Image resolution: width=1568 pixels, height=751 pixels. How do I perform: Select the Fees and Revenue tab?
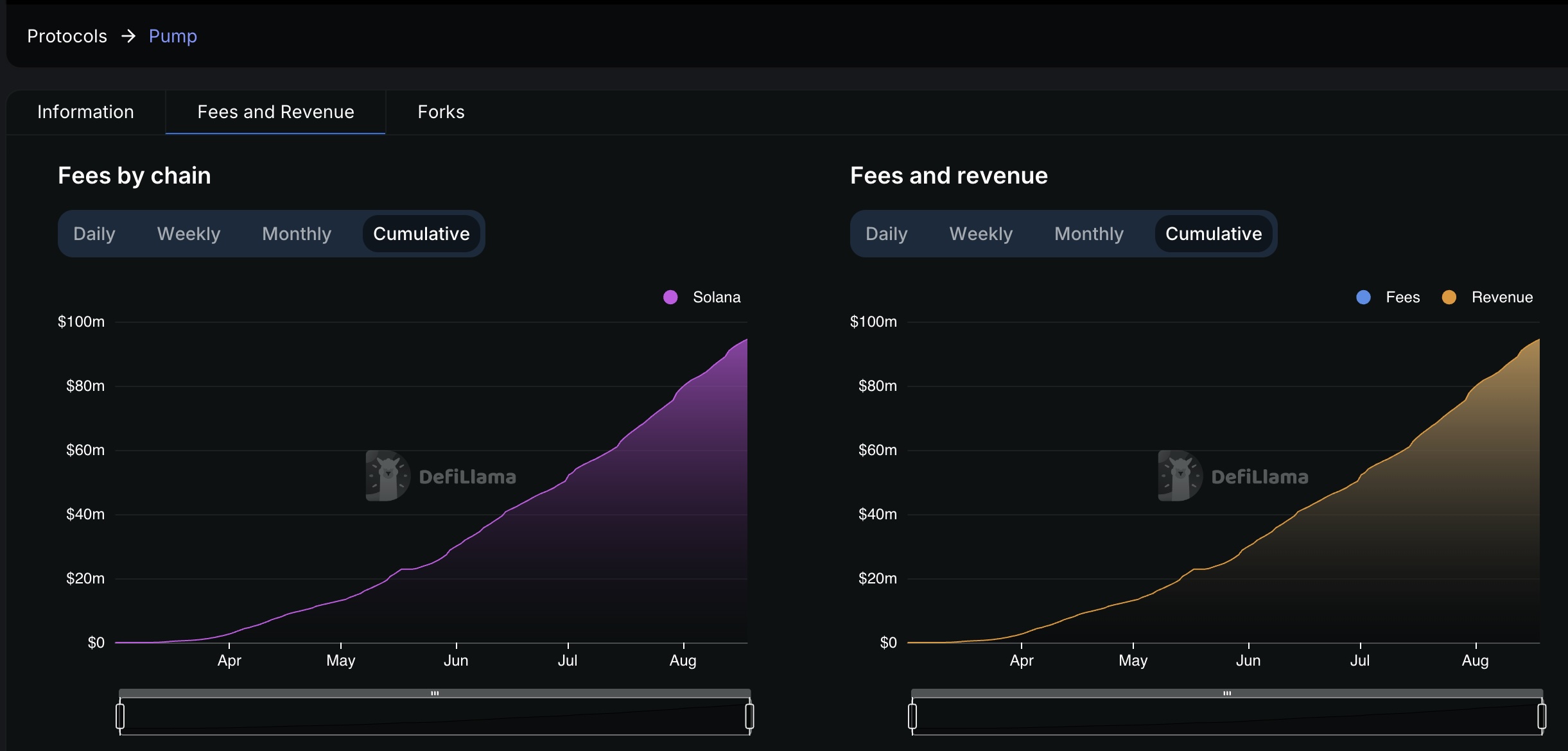coord(275,112)
